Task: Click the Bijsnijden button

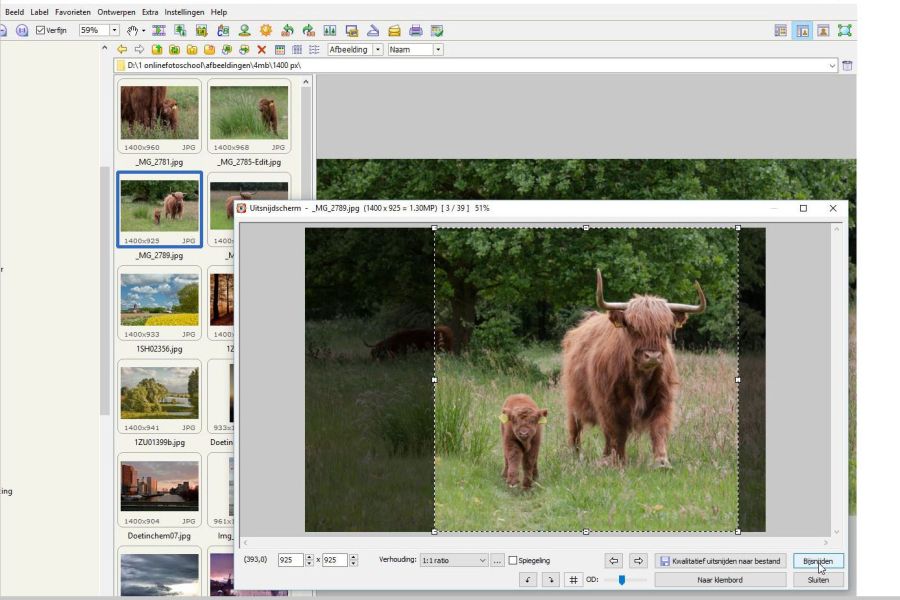Action: click(818, 561)
